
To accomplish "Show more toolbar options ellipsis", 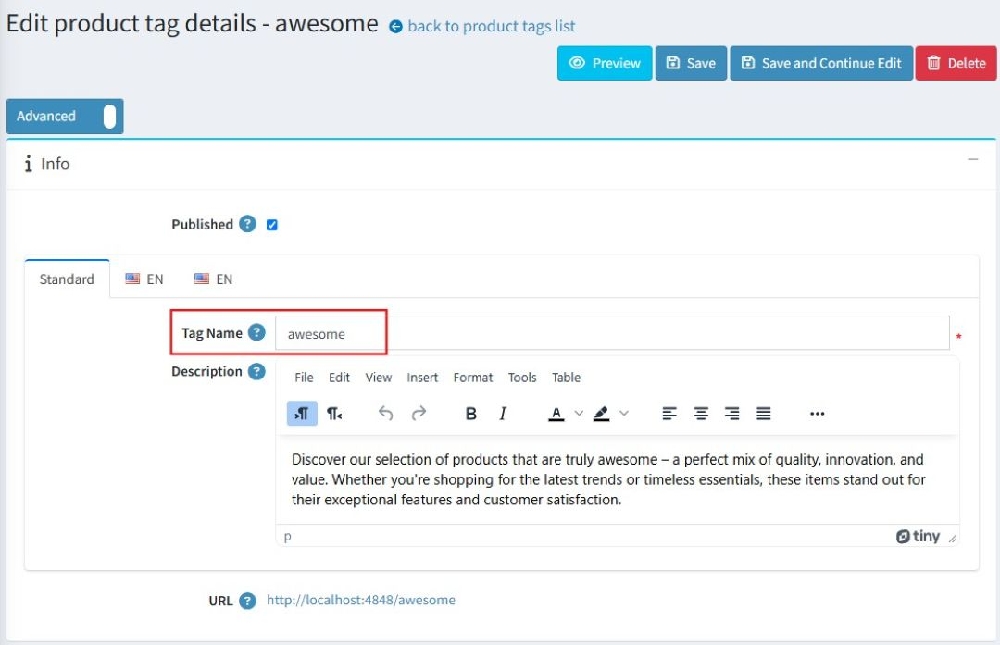I will tap(817, 413).
